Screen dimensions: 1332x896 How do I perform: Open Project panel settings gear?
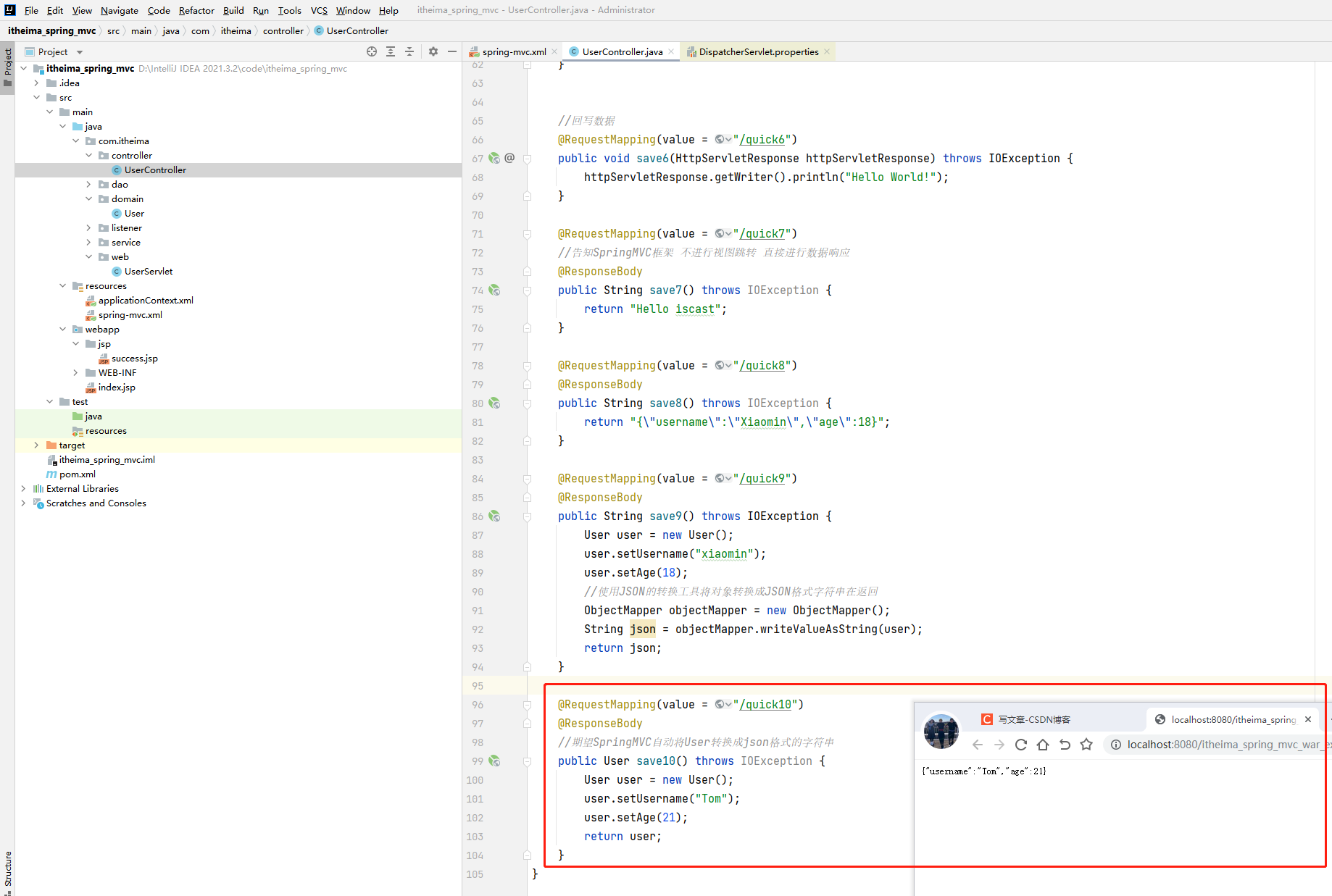click(433, 51)
